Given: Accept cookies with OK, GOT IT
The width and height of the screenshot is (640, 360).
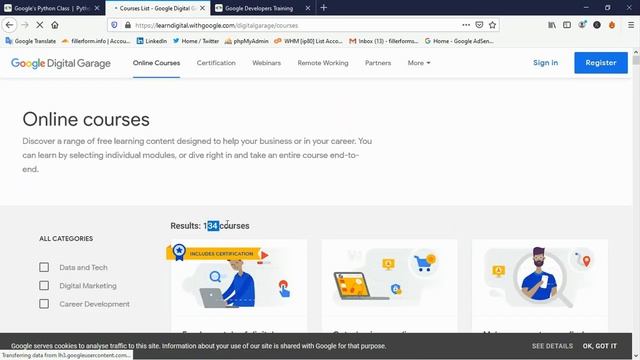Looking at the screenshot, I should (600, 346).
